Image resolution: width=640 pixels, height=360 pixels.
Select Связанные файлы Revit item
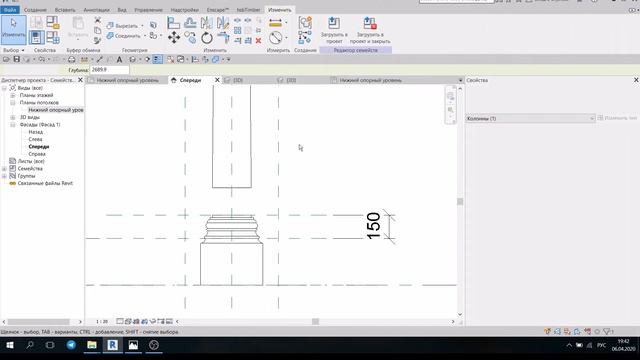pyautogui.click(x=45, y=183)
